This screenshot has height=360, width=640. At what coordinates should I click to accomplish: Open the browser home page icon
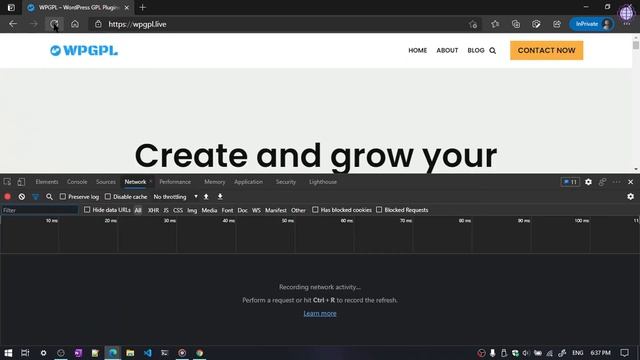coord(75,24)
